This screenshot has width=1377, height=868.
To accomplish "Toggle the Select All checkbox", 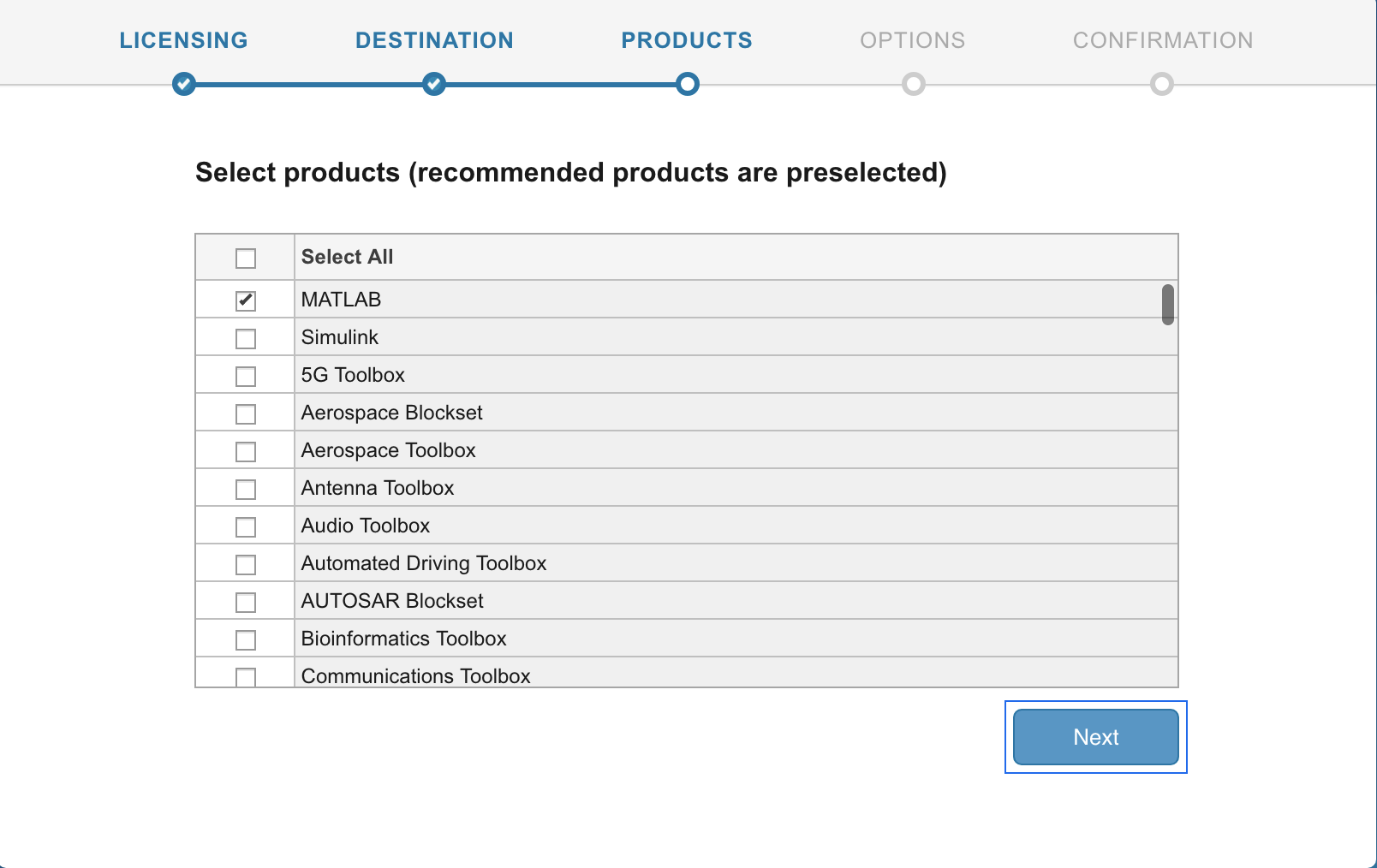I will tap(246, 259).
